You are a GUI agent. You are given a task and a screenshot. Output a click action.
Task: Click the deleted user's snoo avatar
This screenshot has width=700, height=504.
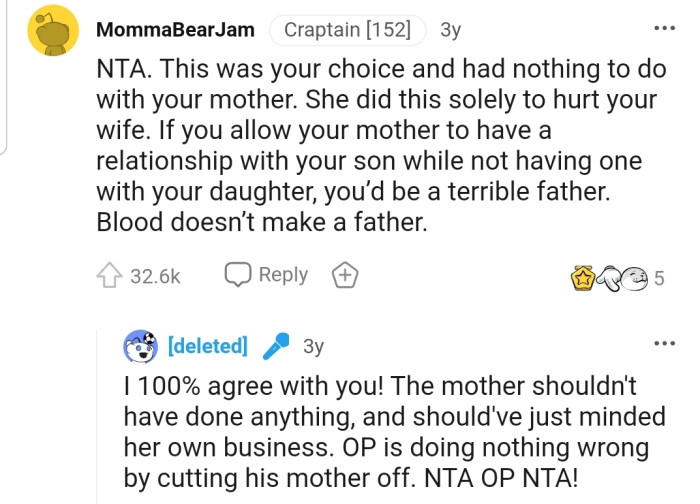(141, 346)
